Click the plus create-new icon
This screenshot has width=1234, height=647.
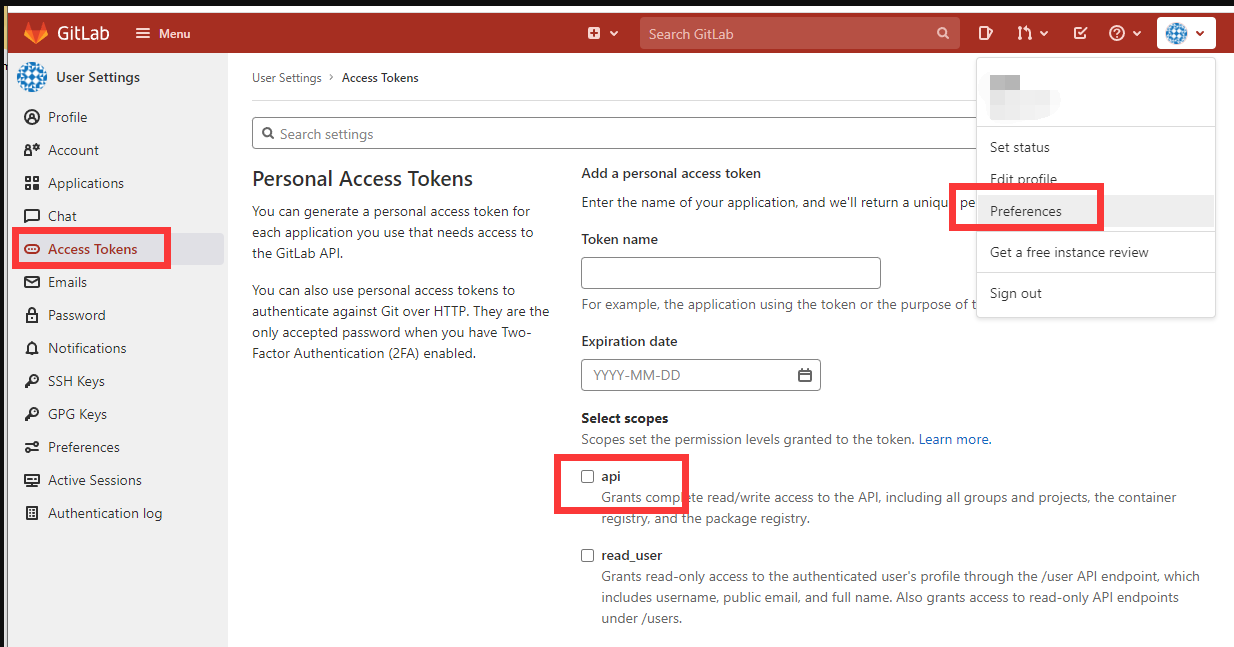[x=594, y=33]
